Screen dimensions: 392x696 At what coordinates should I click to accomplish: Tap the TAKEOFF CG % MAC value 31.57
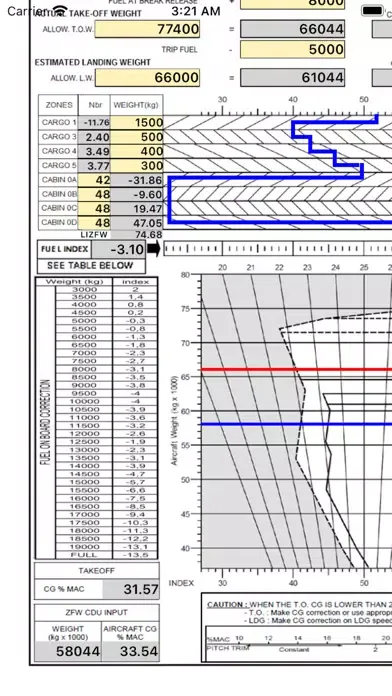(x=131, y=589)
